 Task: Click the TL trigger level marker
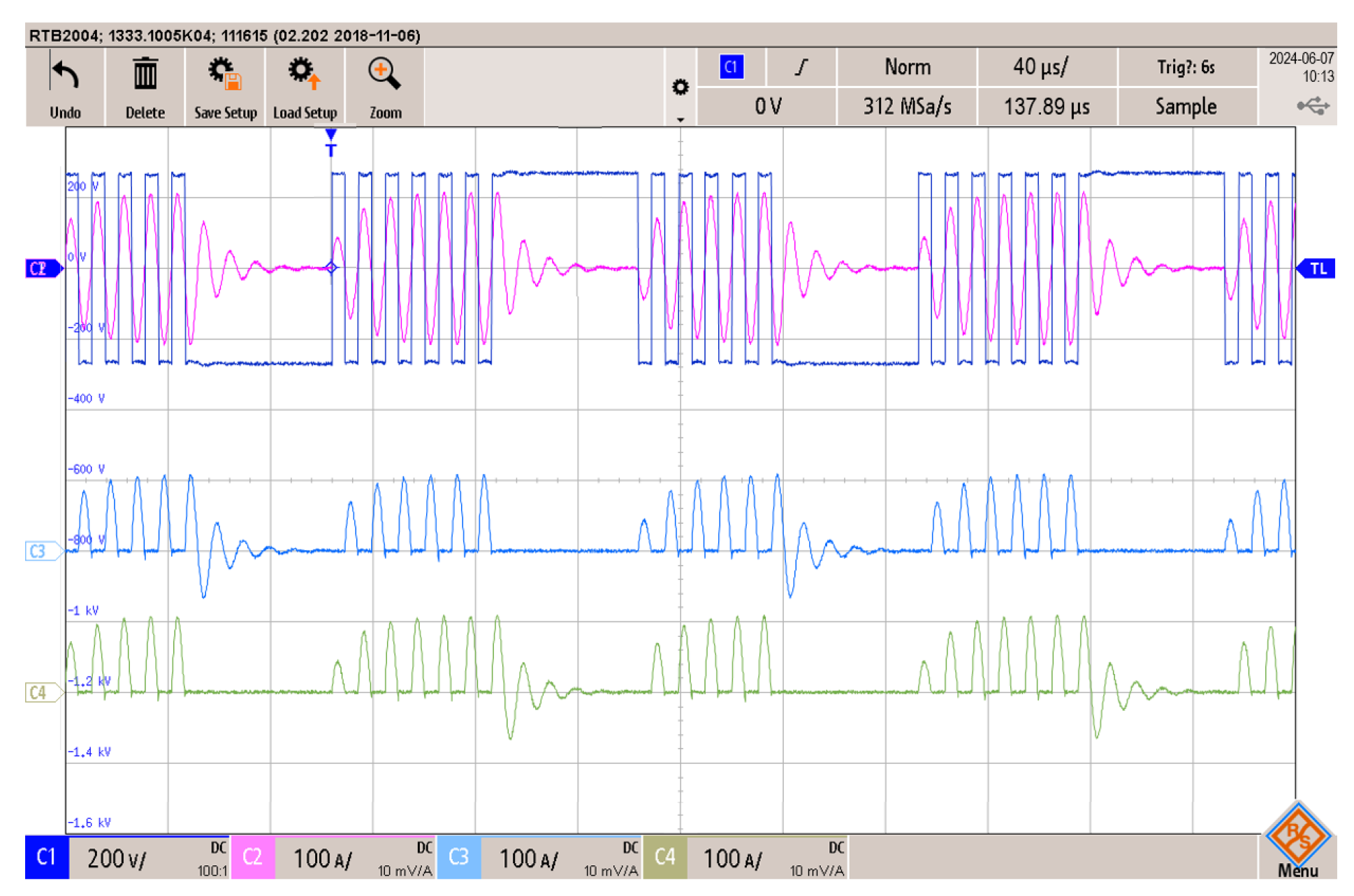click(1318, 268)
